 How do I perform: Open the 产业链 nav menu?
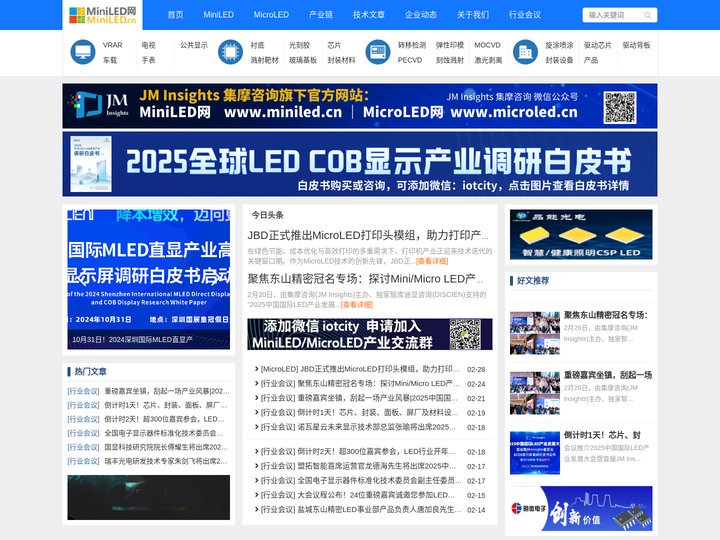click(x=321, y=15)
